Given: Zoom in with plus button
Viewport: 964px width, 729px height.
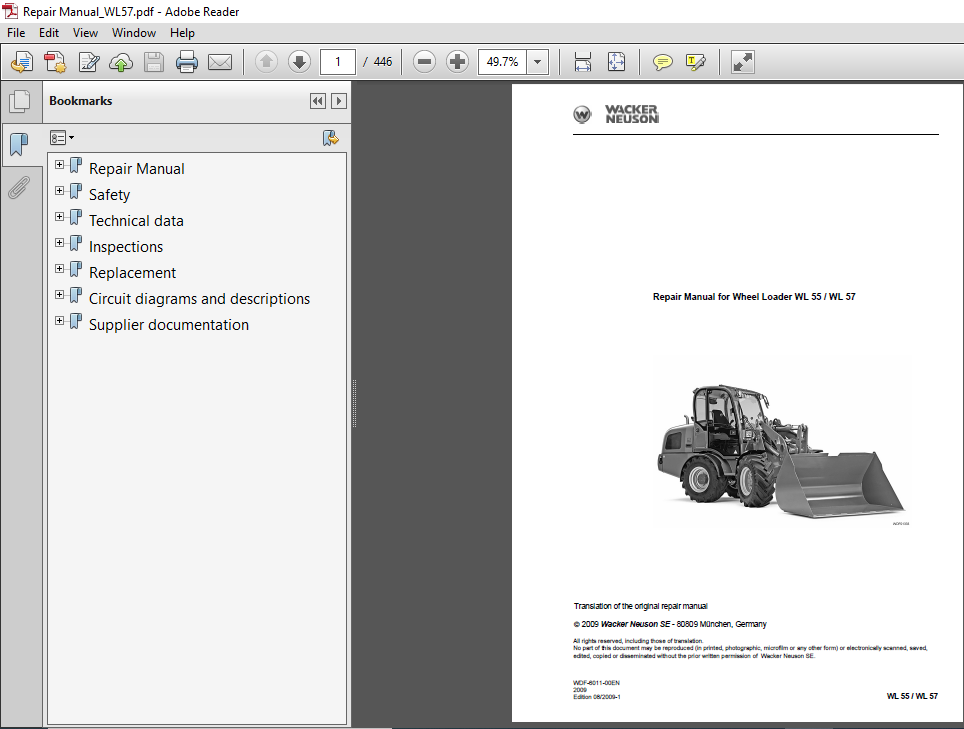Looking at the screenshot, I should point(457,61).
